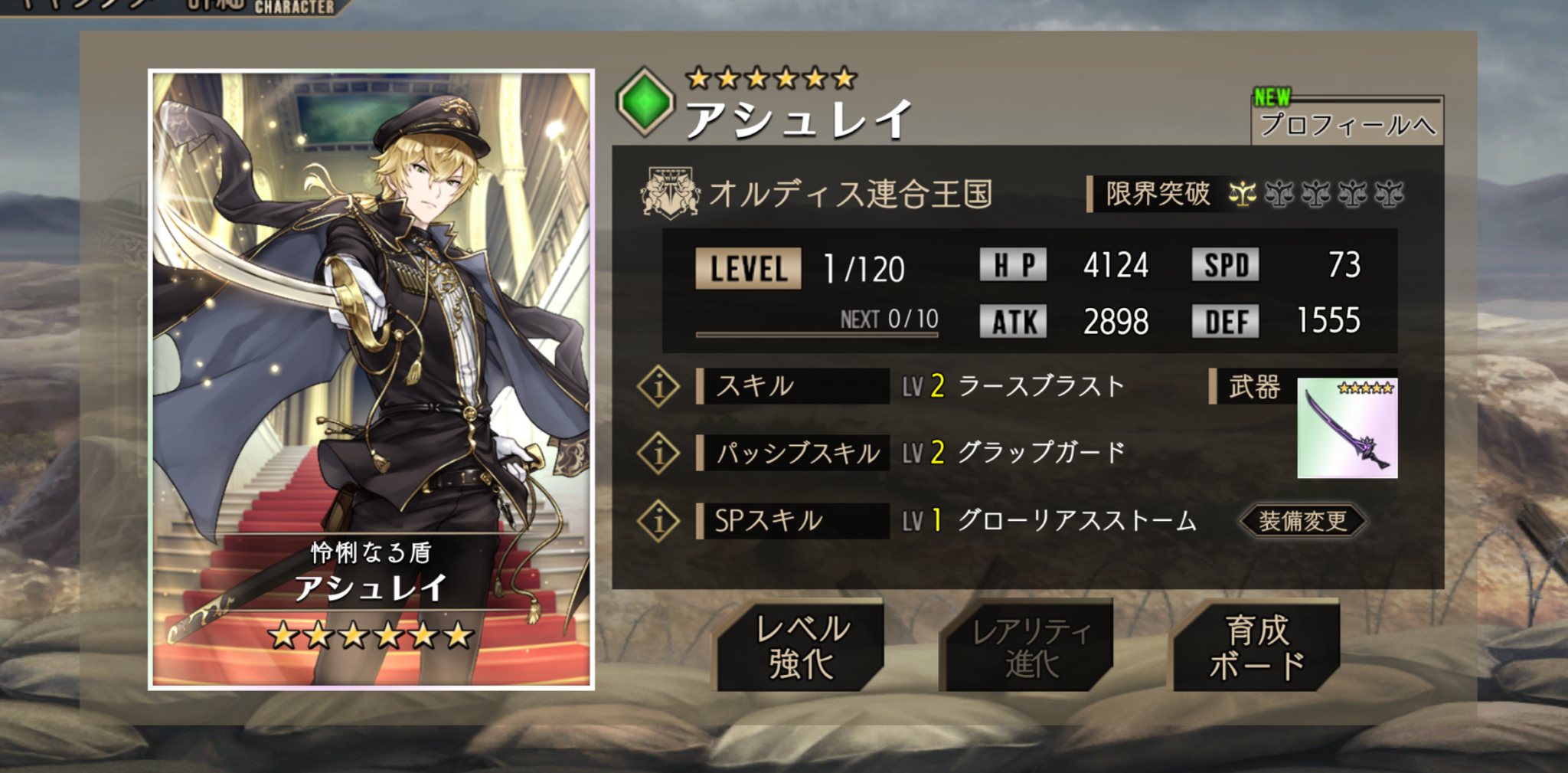Click the NEXT experience progress bar
The height and width of the screenshot is (773, 1568).
click(x=817, y=334)
